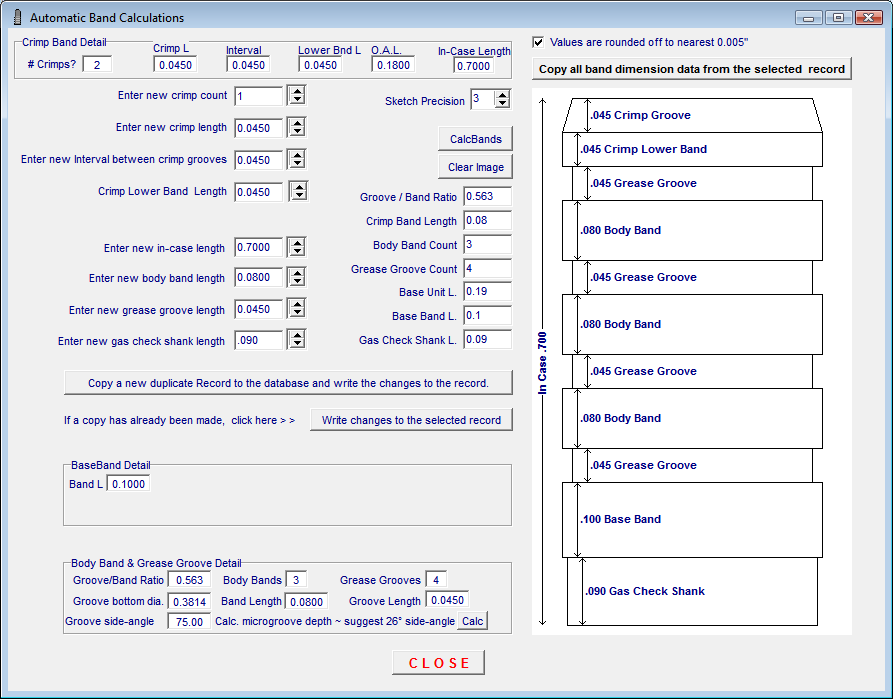This screenshot has height=699, width=893.
Task: Click the Clear Image button
Action: click(x=476, y=167)
